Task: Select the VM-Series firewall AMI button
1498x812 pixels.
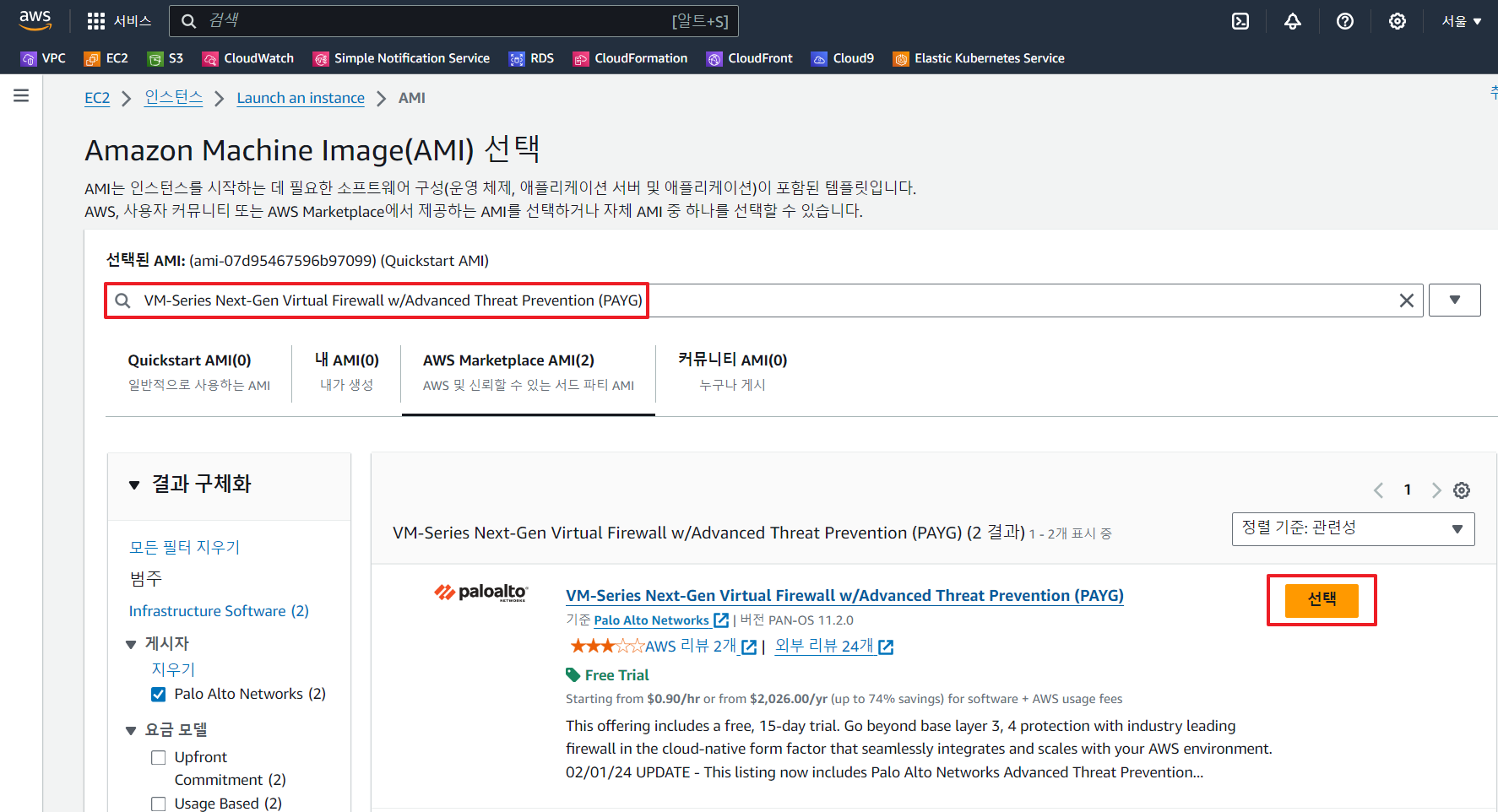Action: [1322, 600]
